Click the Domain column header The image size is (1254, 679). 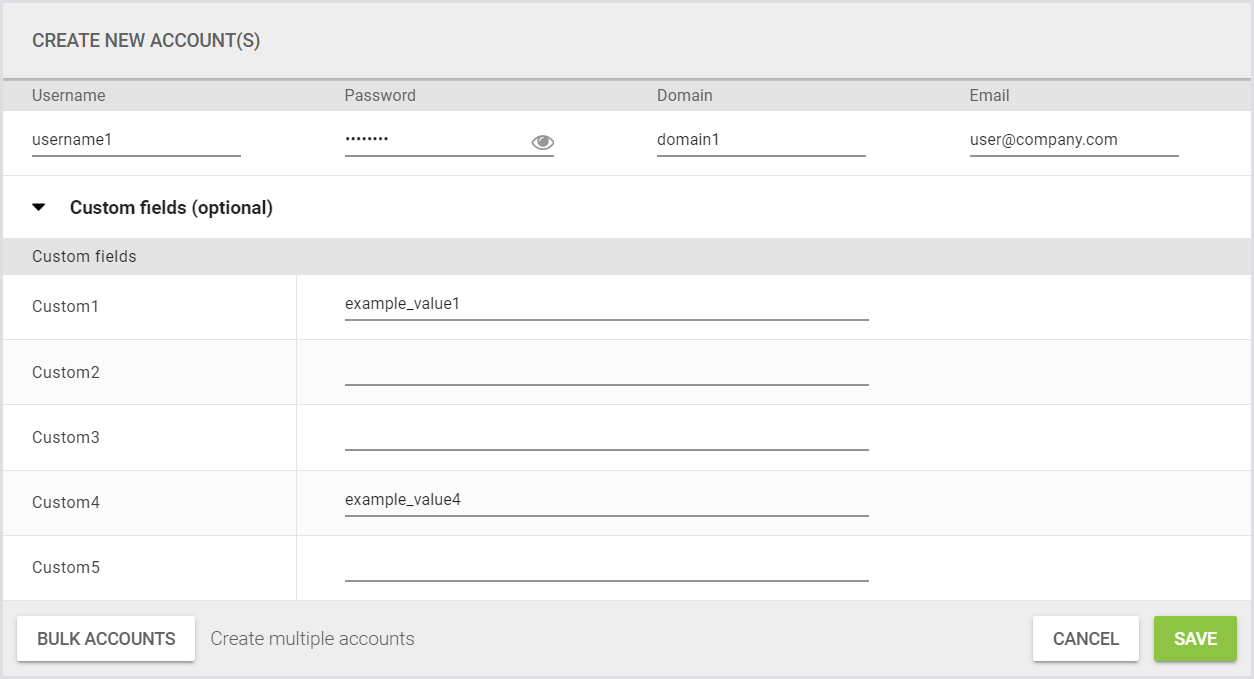[x=684, y=96]
